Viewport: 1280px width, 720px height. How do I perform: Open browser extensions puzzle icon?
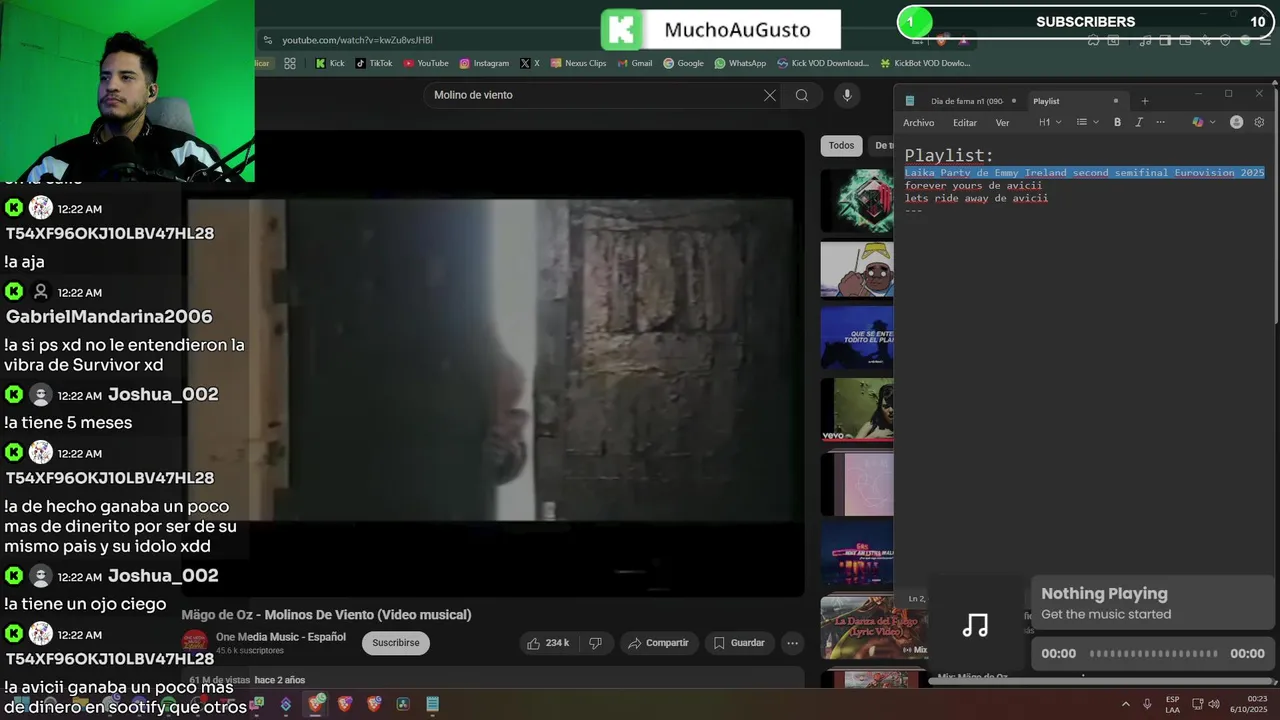click(x=1093, y=41)
